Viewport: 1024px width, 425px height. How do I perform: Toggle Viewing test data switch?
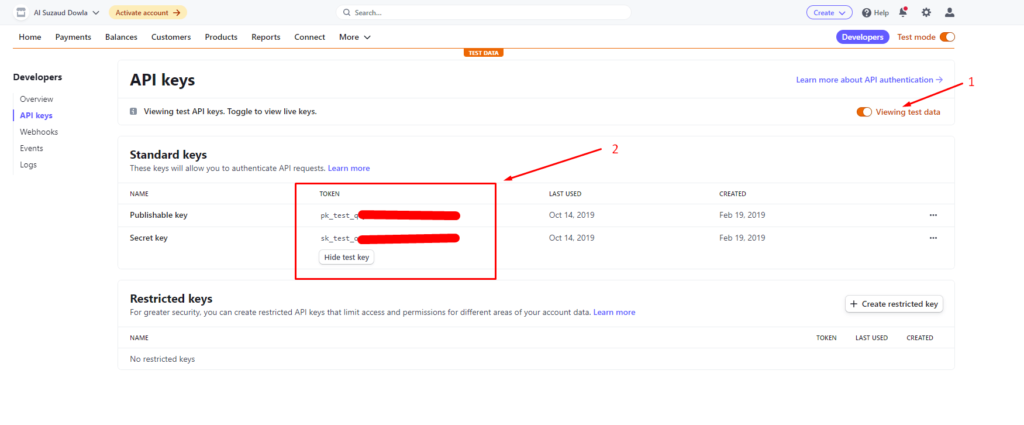point(864,112)
